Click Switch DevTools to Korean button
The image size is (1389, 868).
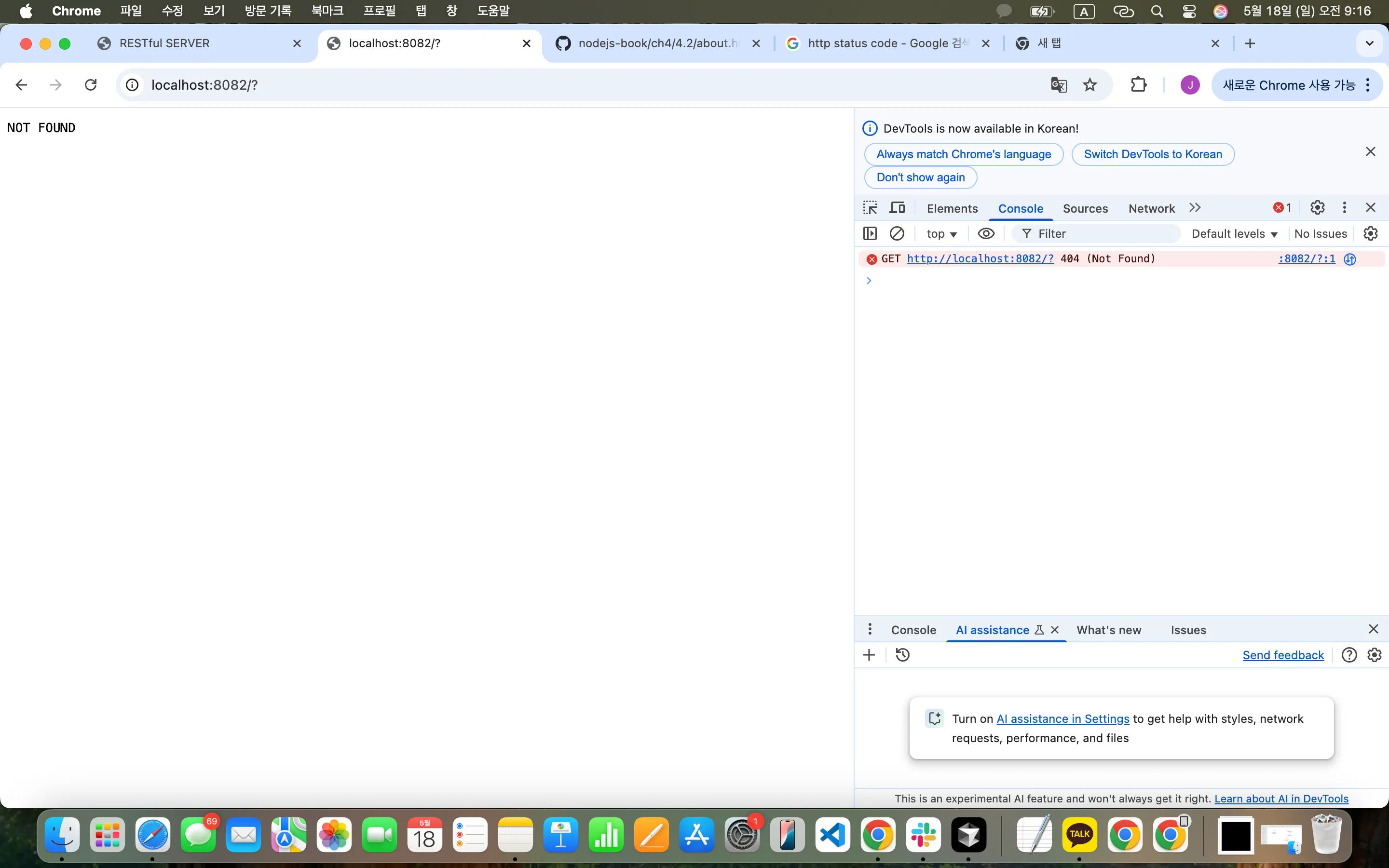(x=1153, y=154)
